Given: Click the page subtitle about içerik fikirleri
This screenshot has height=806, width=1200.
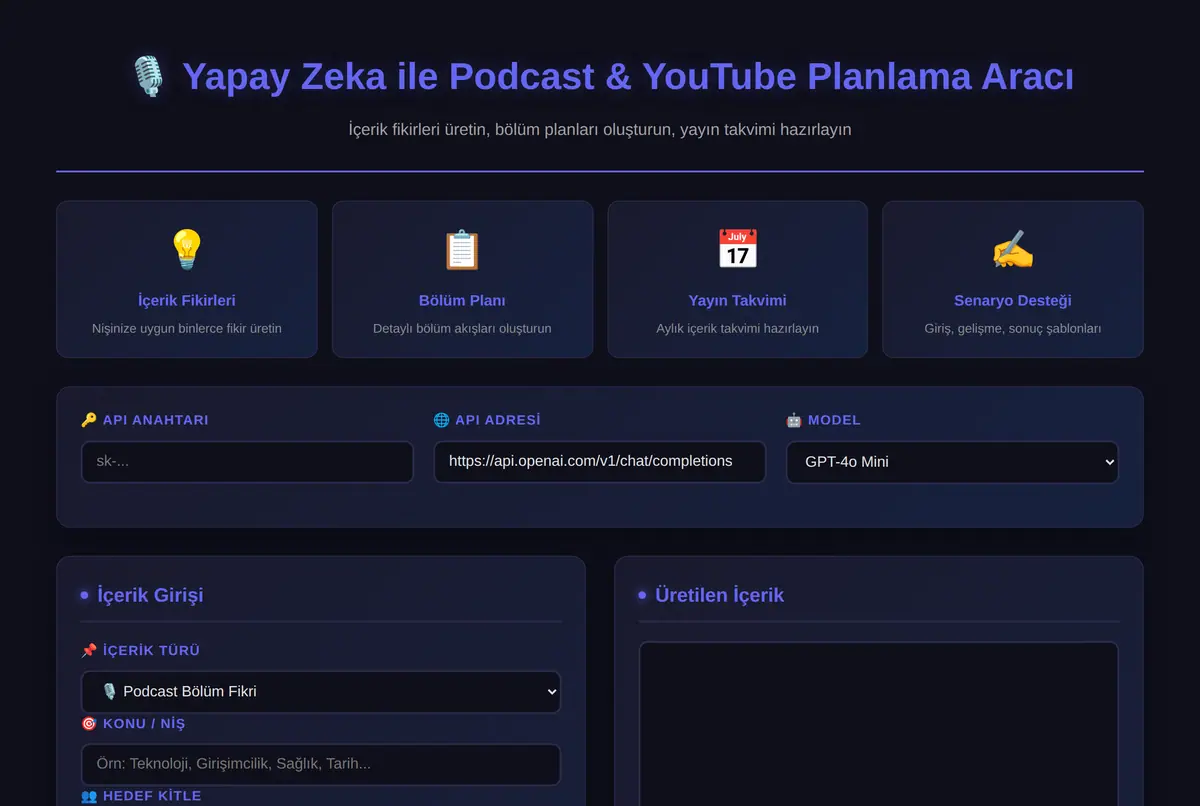Looking at the screenshot, I should tap(600, 129).
